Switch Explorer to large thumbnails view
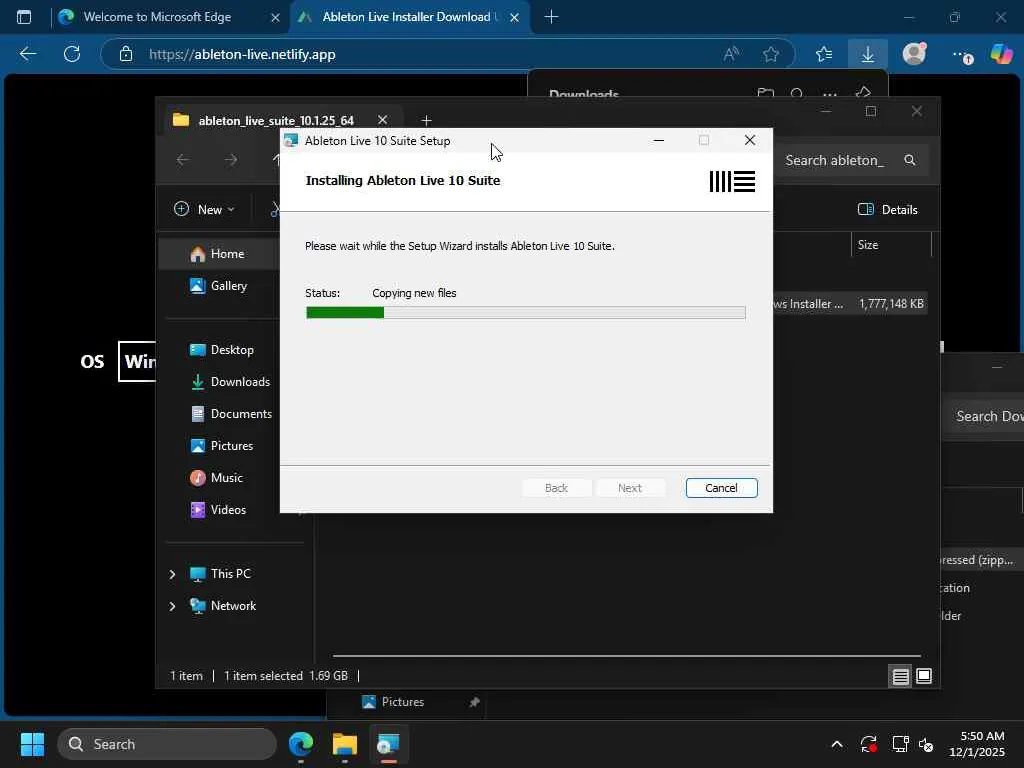 click(924, 676)
